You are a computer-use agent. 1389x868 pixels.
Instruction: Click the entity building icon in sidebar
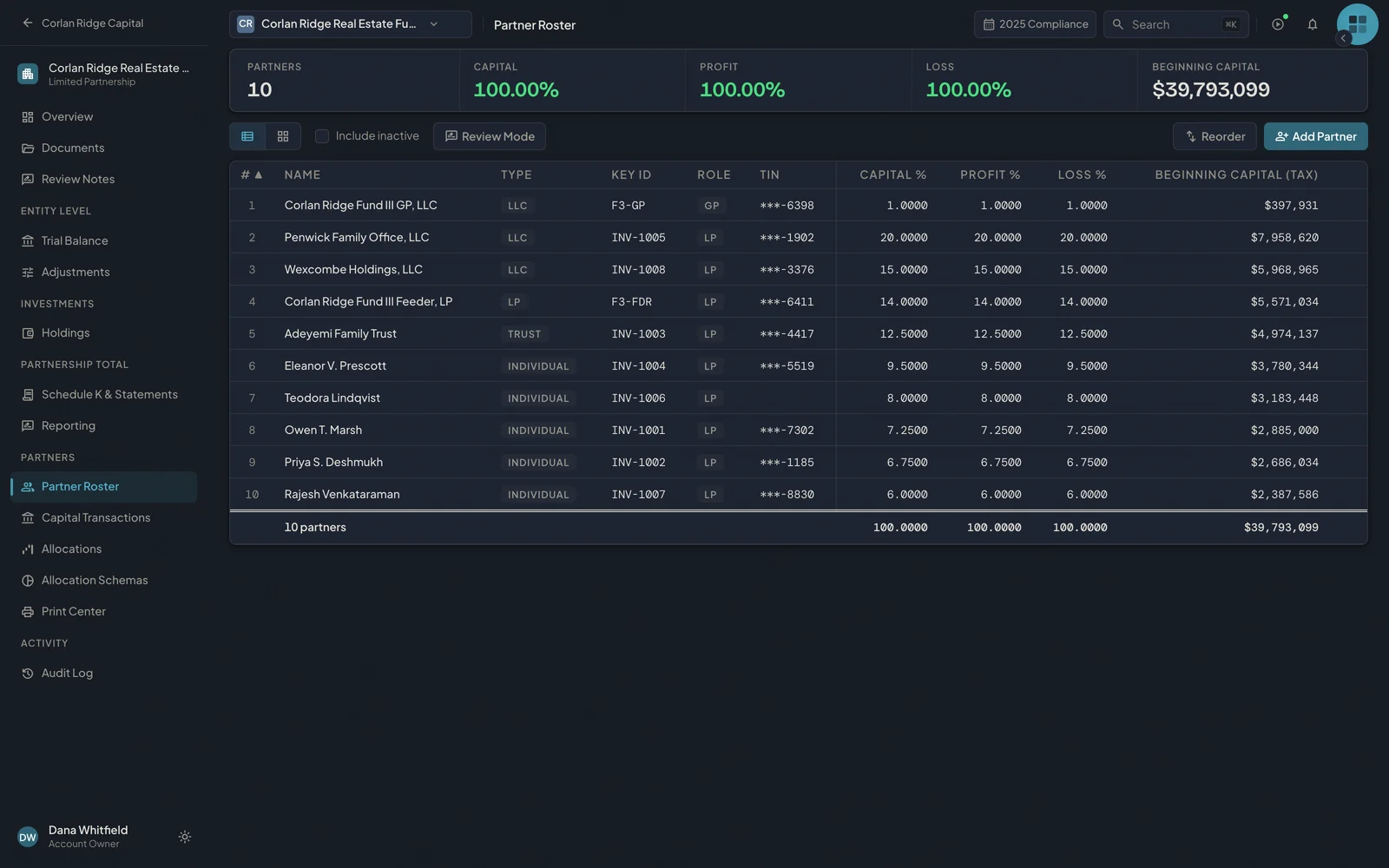click(x=28, y=74)
